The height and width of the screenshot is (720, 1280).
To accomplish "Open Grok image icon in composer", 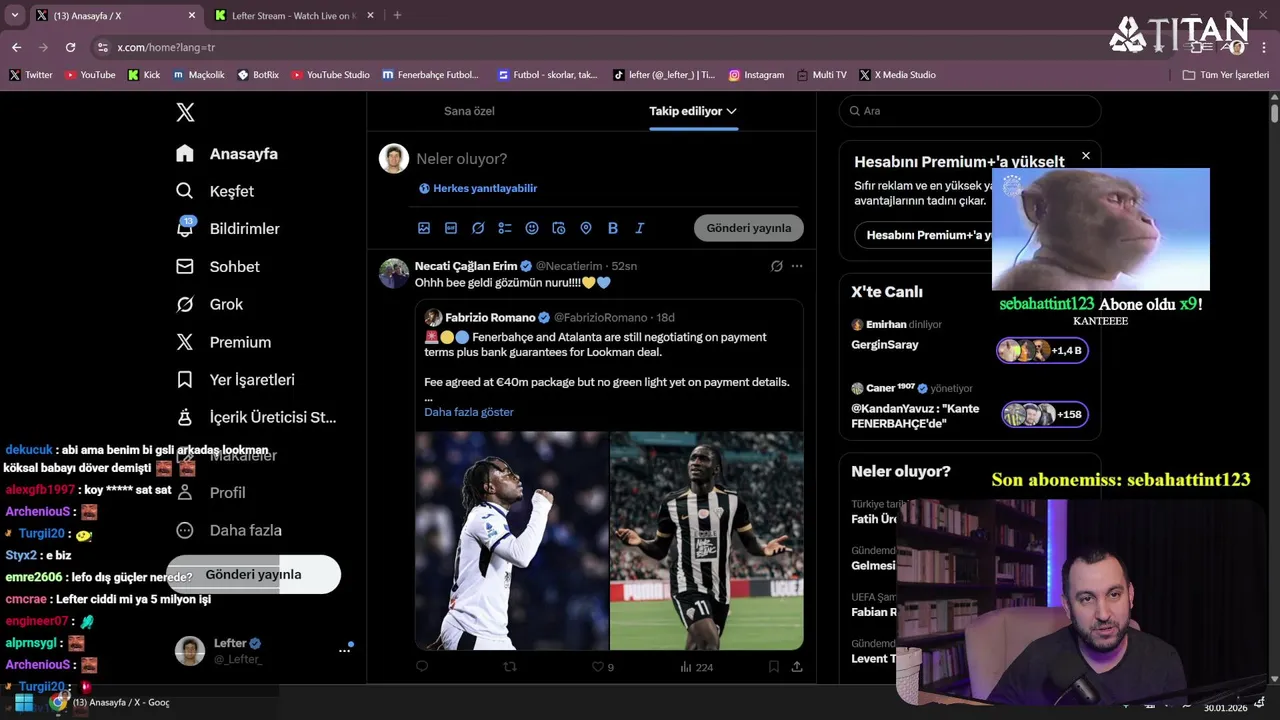I will tap(478, 228).
